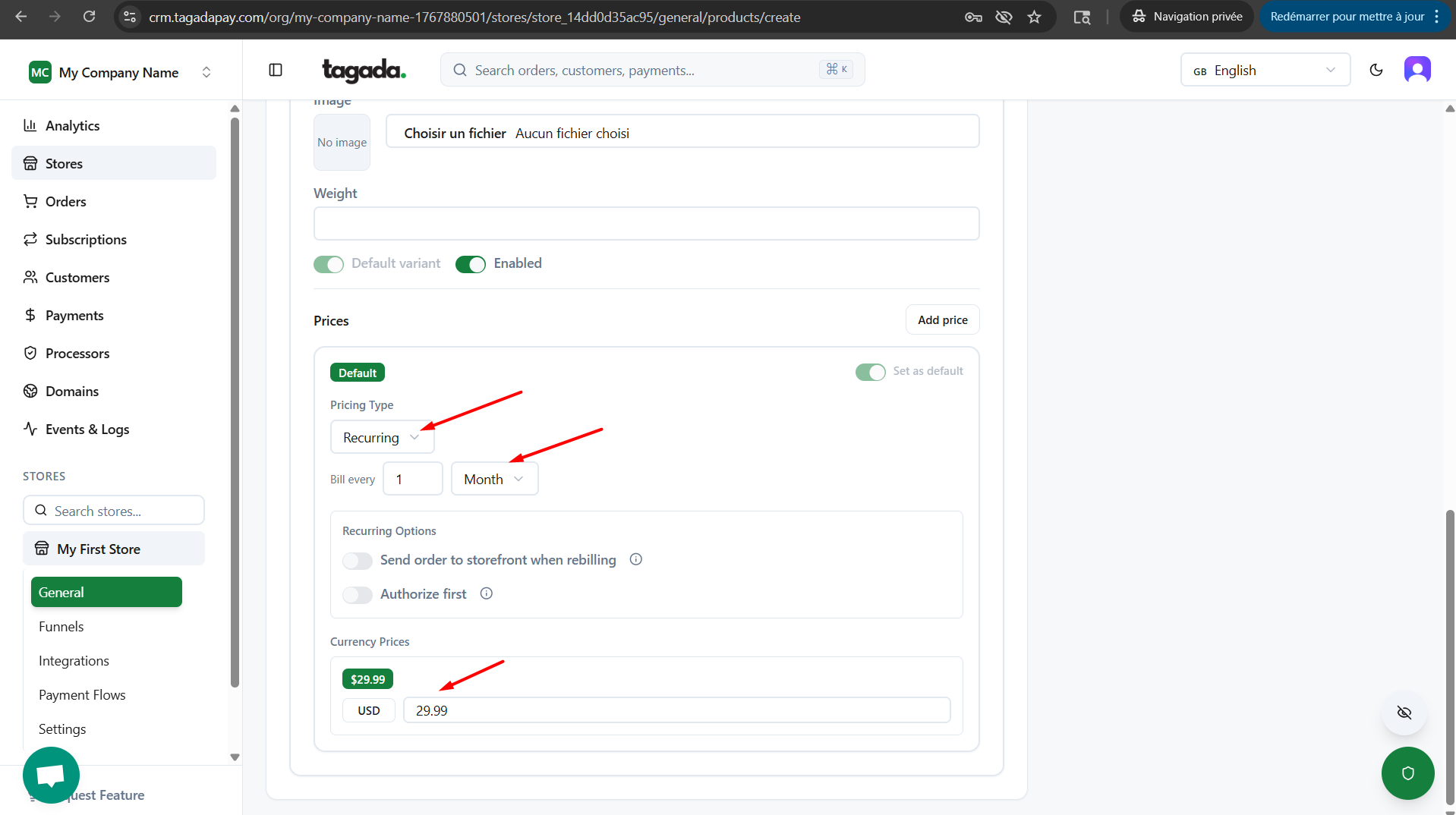Screen dimensions: 1456x815
Task: Open the Funnels store section
Action: [61, 626]
